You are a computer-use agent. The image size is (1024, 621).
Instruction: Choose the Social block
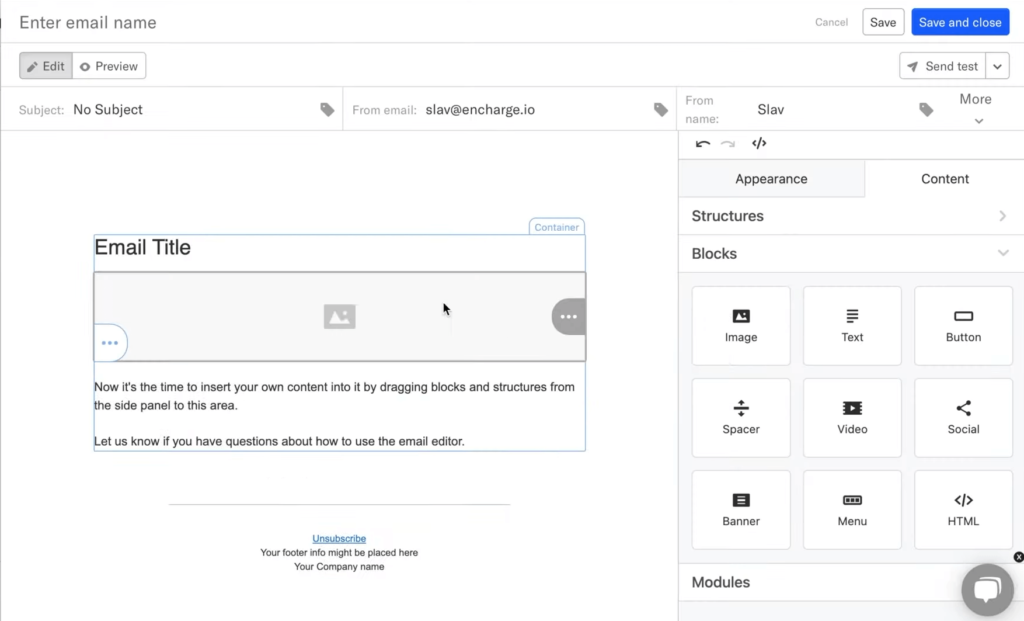pyautogui.click(x=963, y=418)
